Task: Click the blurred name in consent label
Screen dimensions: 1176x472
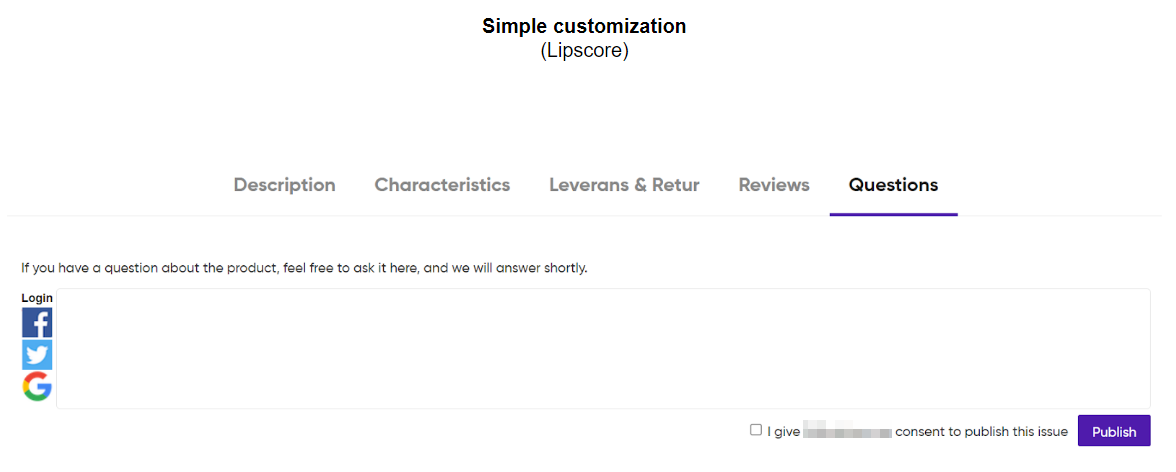Action: [847, 432]
